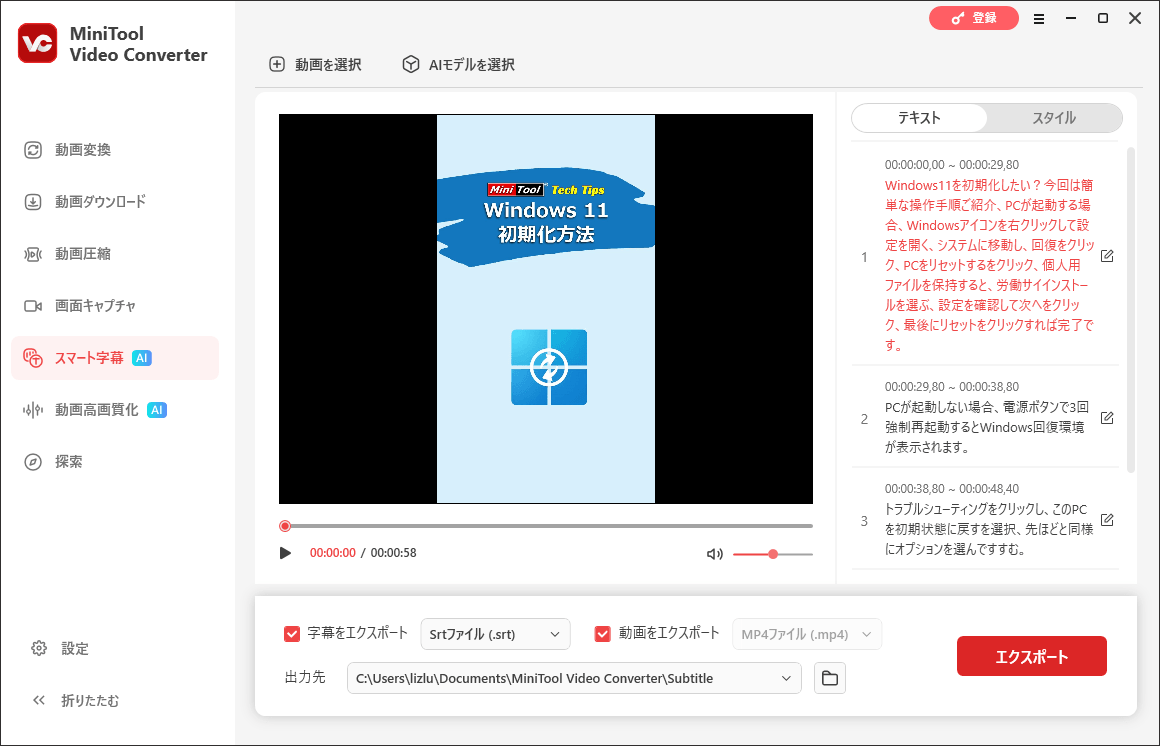1160x746 pixels.
Task: Maximize the application window
Action: point(1102,19)
